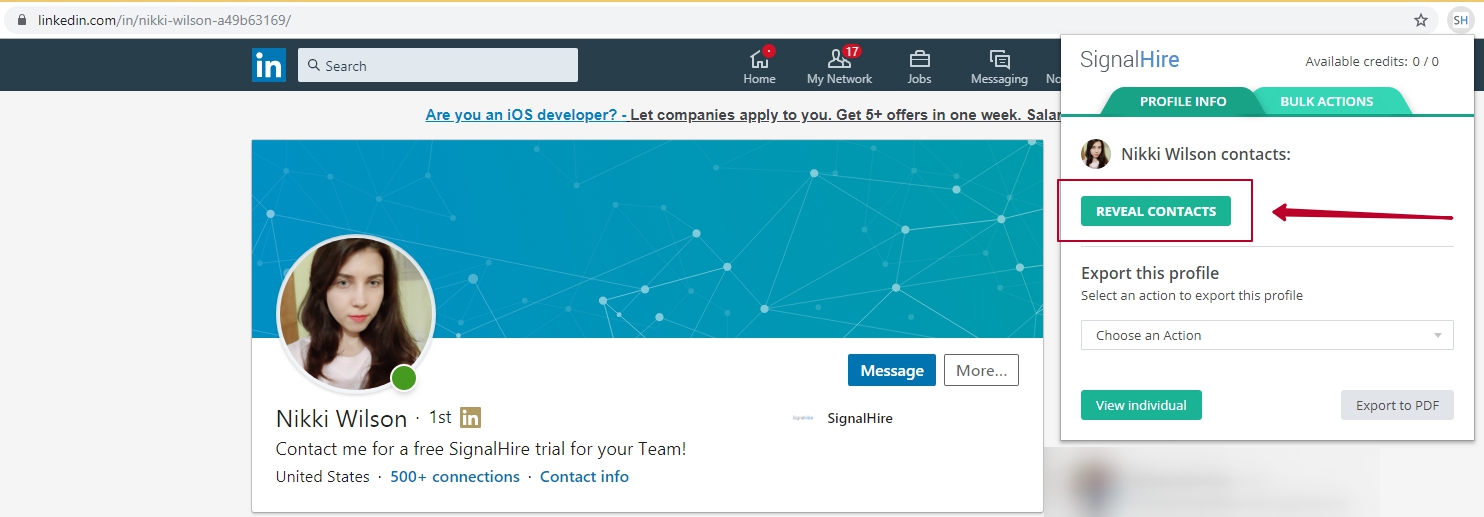View site lock icon in address bar
Image resolution: width=1484 pixels, height=517 pixels.
tap(22, 20)
